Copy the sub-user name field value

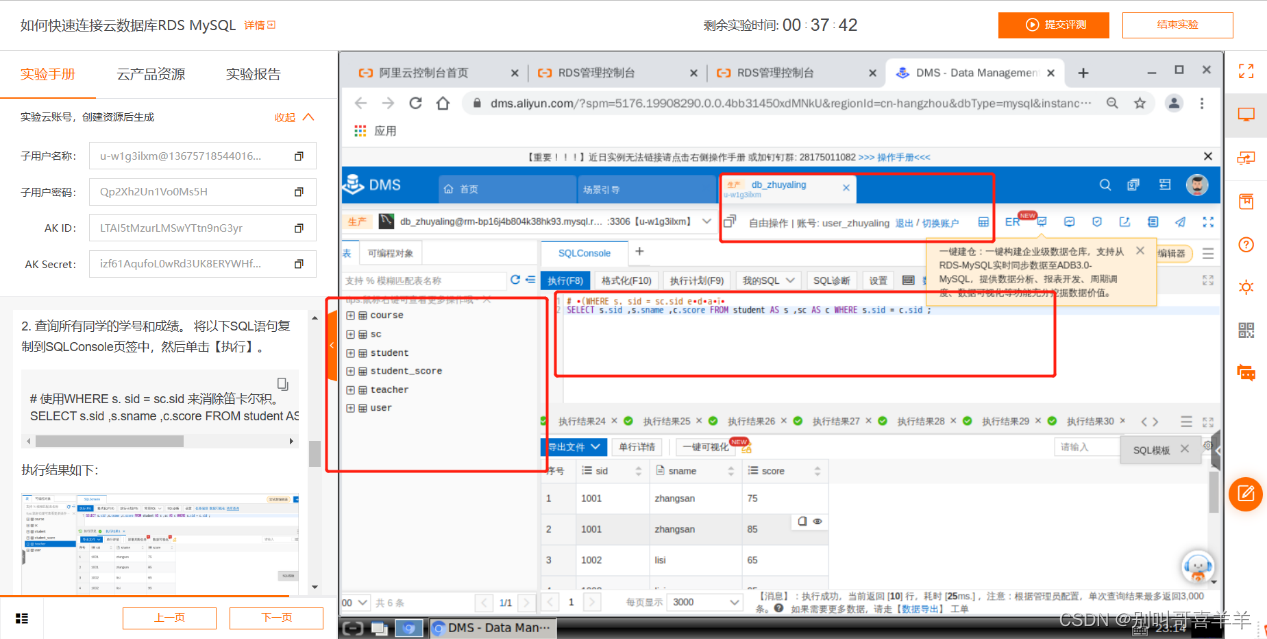pos(298,156)
